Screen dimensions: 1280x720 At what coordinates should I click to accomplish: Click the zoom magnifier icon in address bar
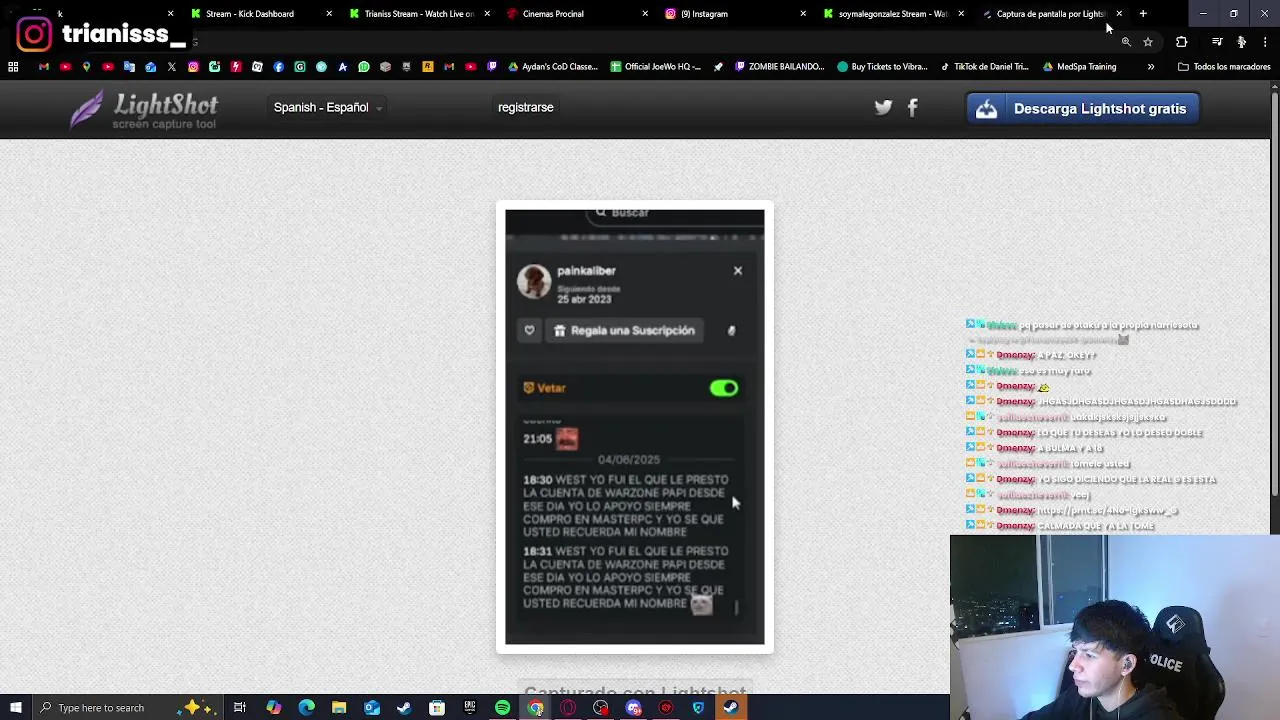(1126, 42)
